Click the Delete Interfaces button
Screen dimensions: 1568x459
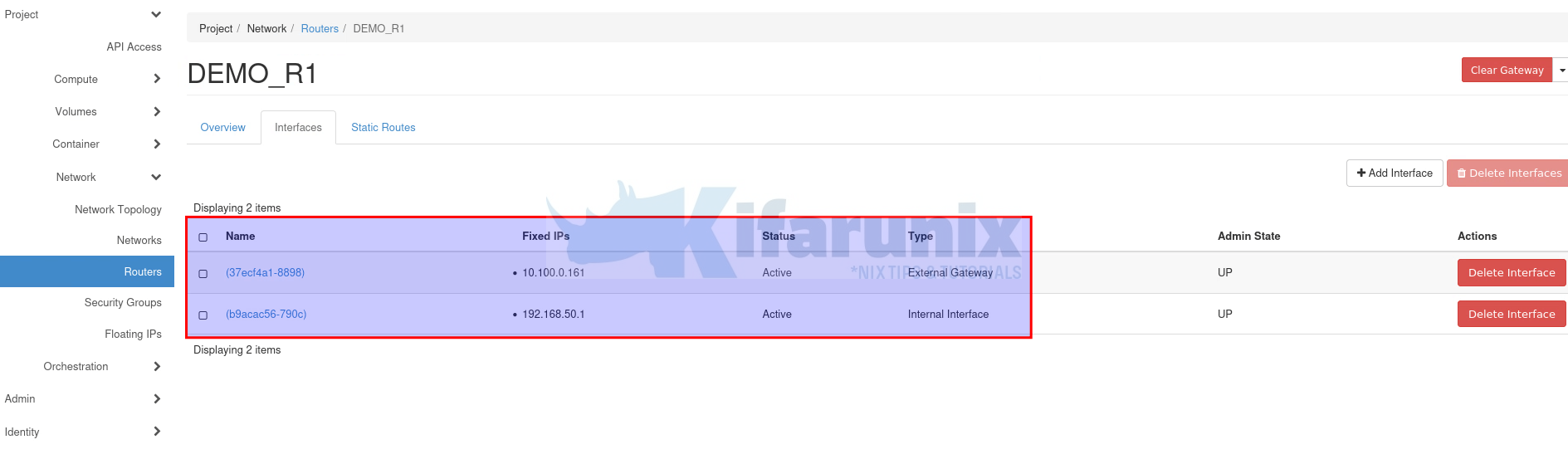click(x=1507, y=173)
